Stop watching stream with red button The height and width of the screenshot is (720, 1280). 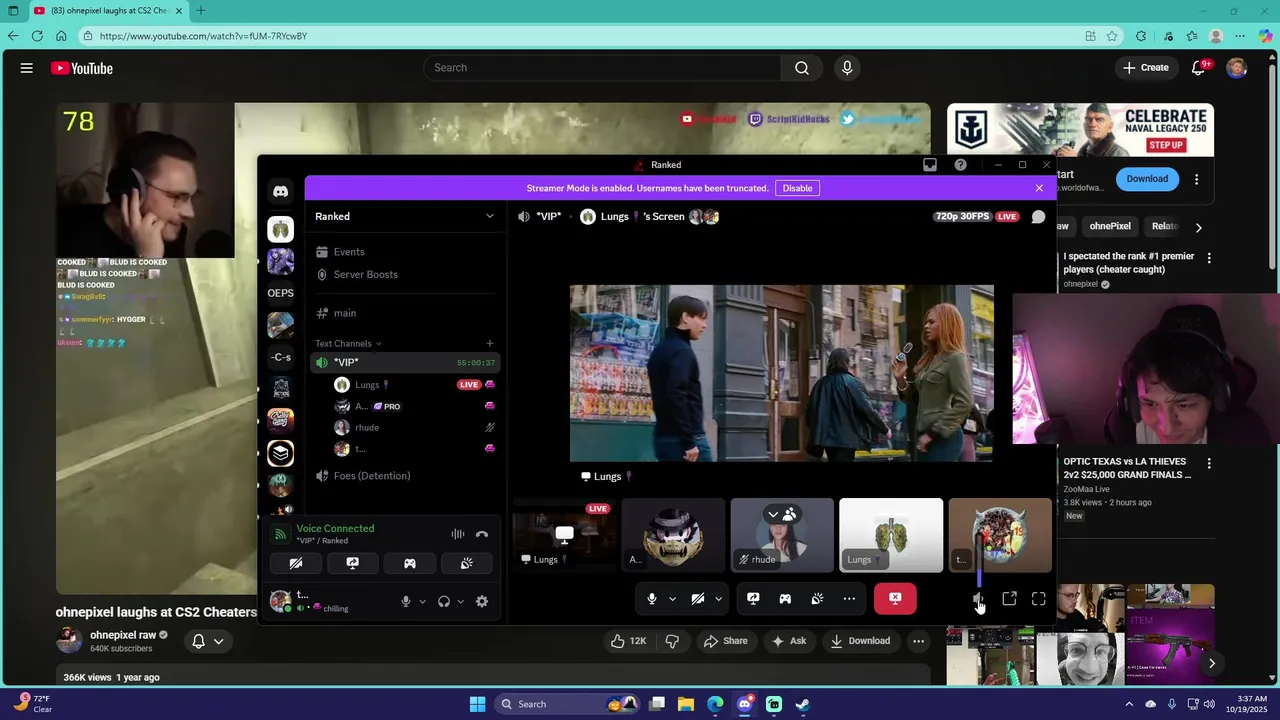895,599
